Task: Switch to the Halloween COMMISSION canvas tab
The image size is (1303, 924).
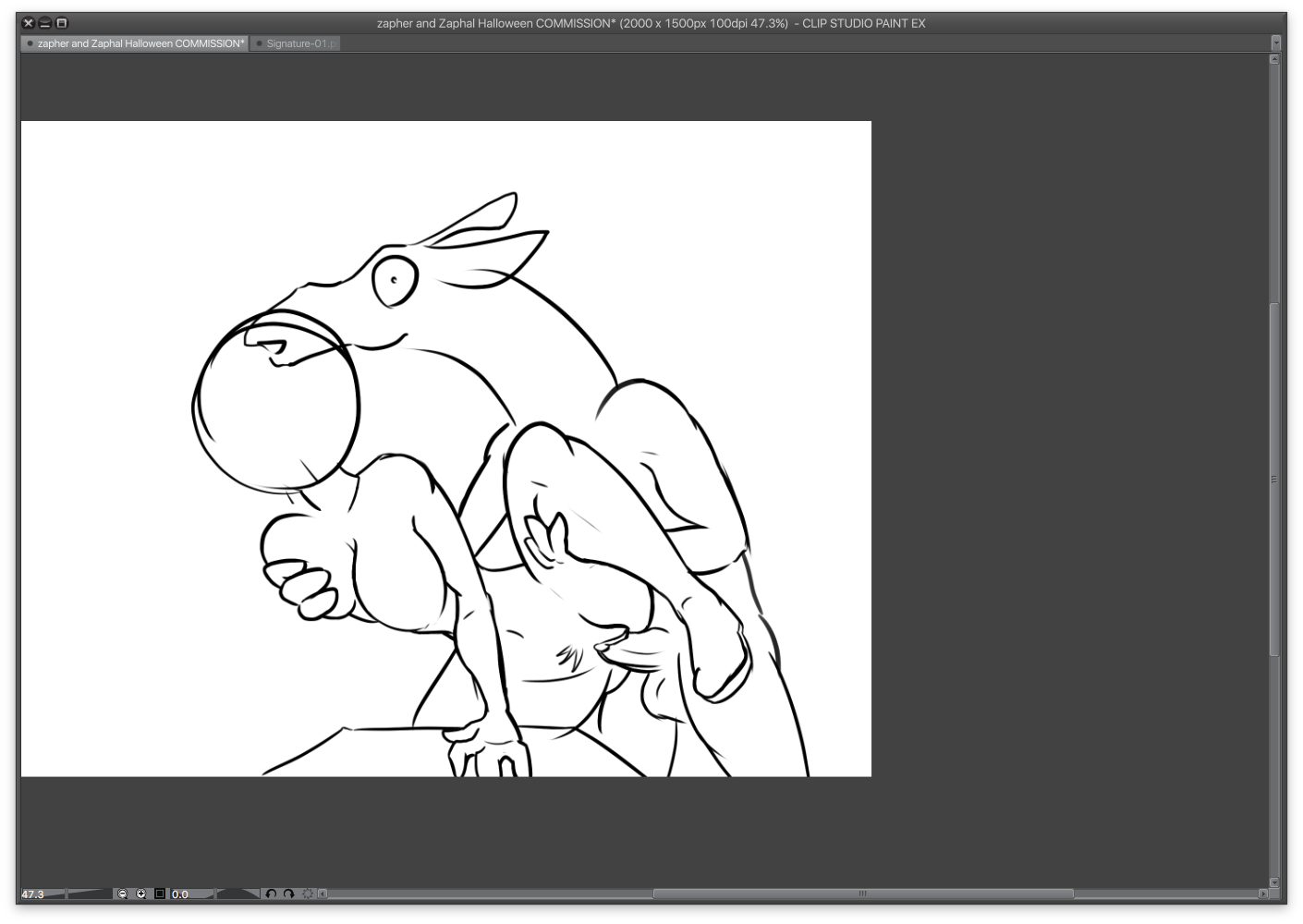Action: coord(135,43)
